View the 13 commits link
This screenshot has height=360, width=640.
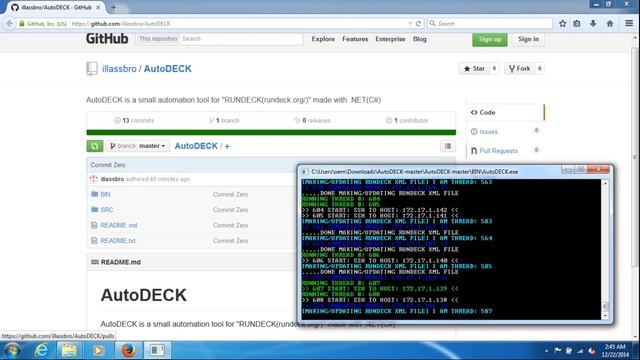tap(135, 120)
